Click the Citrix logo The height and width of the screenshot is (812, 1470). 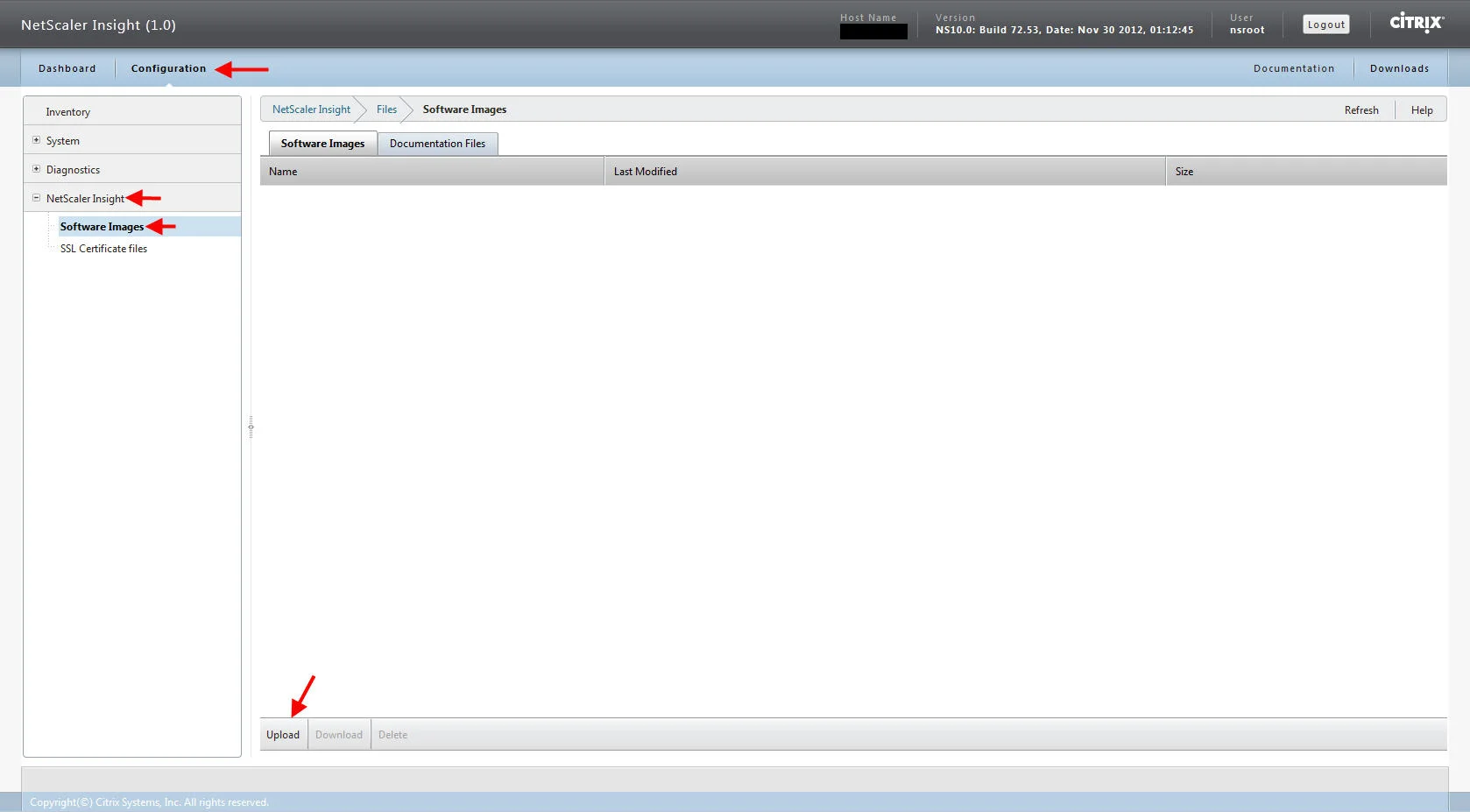[1417, 23]
